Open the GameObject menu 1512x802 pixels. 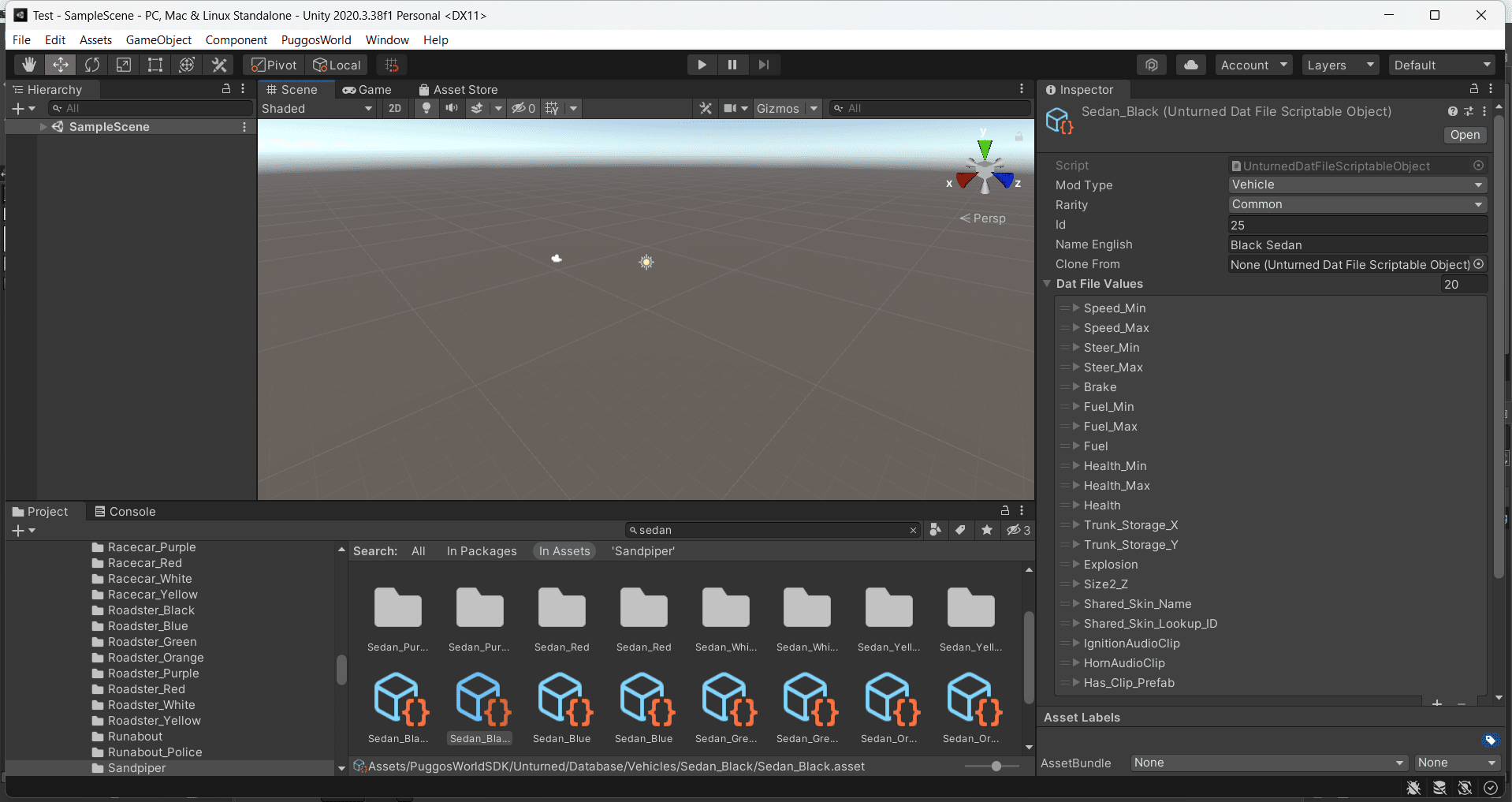tap(158, 39)
